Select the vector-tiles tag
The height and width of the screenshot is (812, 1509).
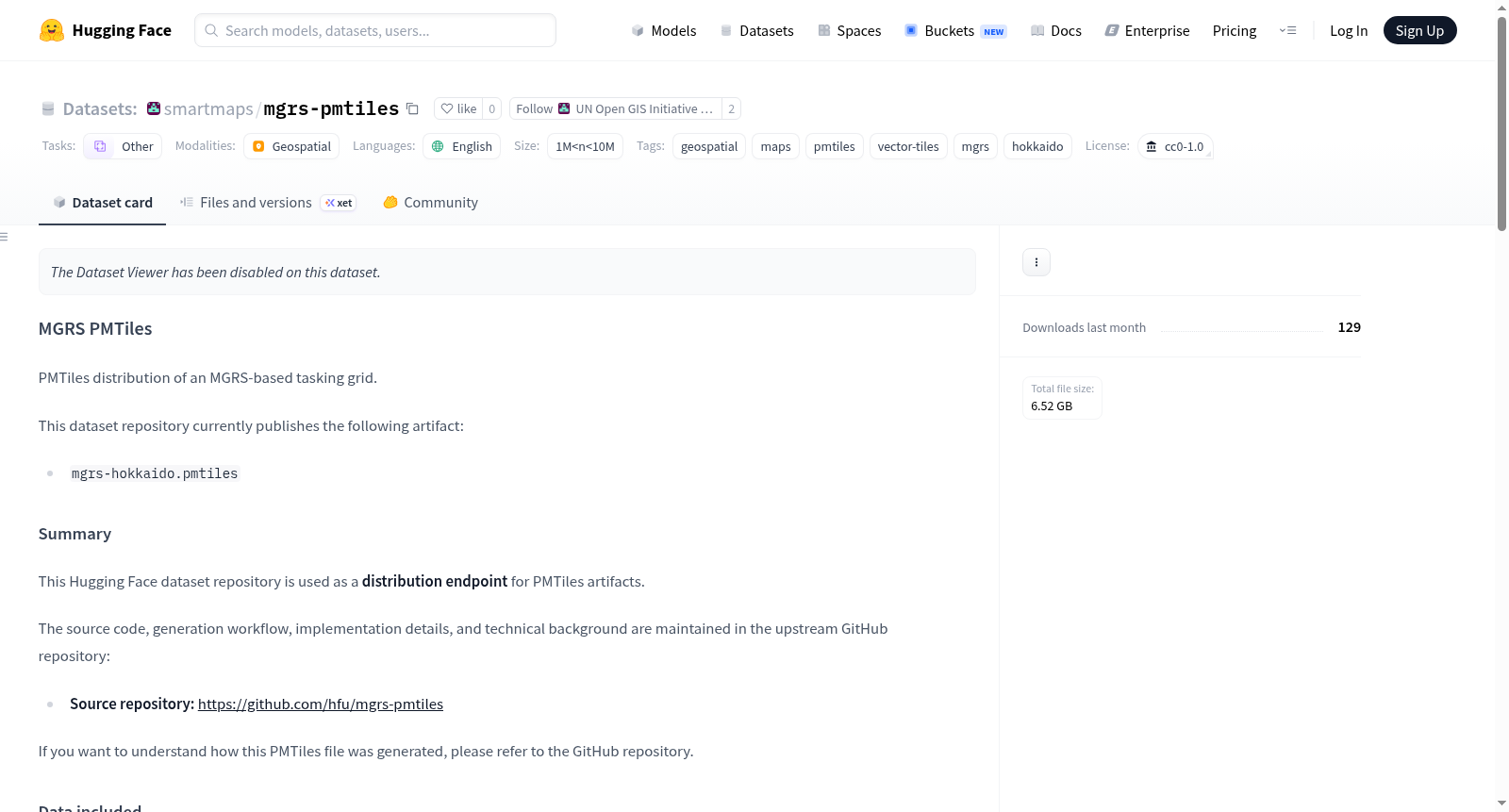(908, 146)
